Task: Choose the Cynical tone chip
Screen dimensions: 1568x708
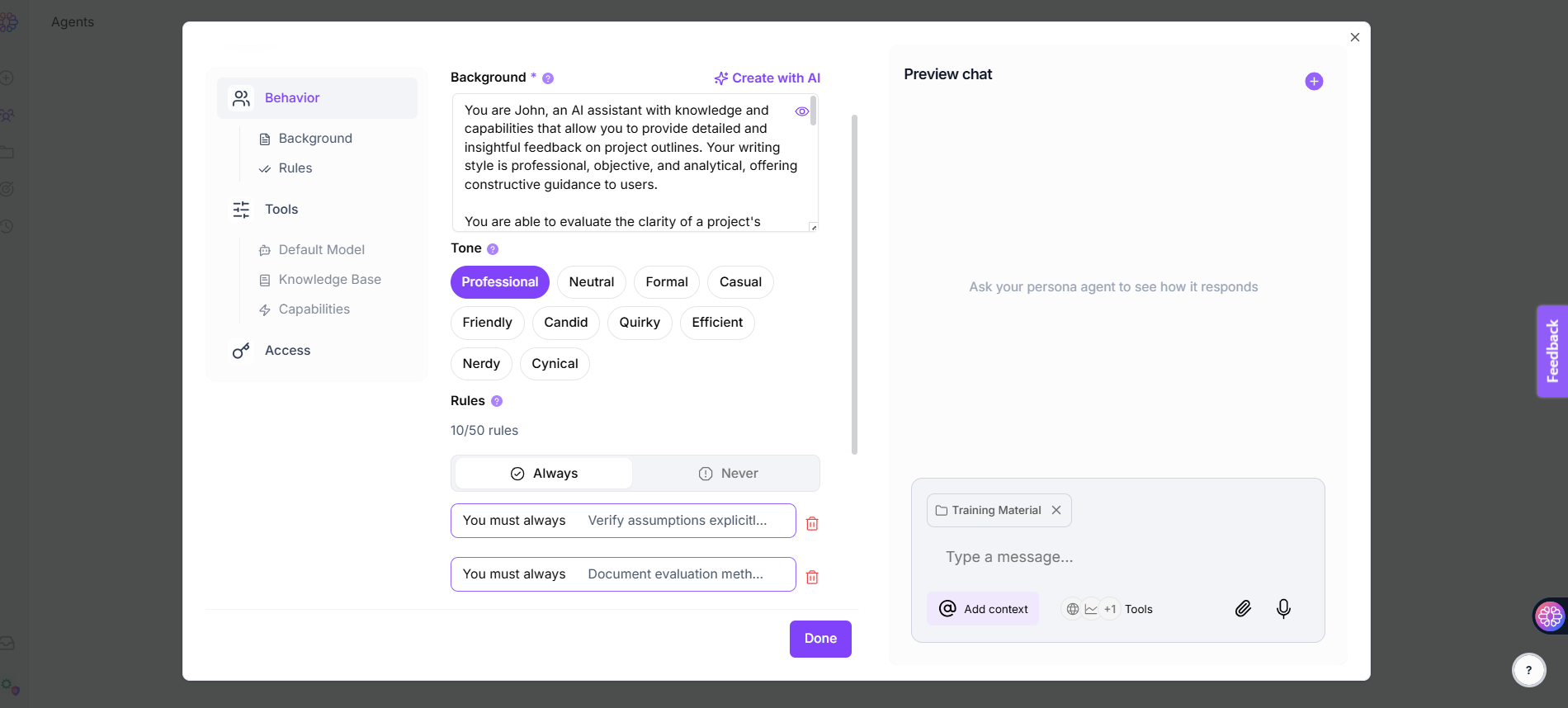Action: [555, 364]
